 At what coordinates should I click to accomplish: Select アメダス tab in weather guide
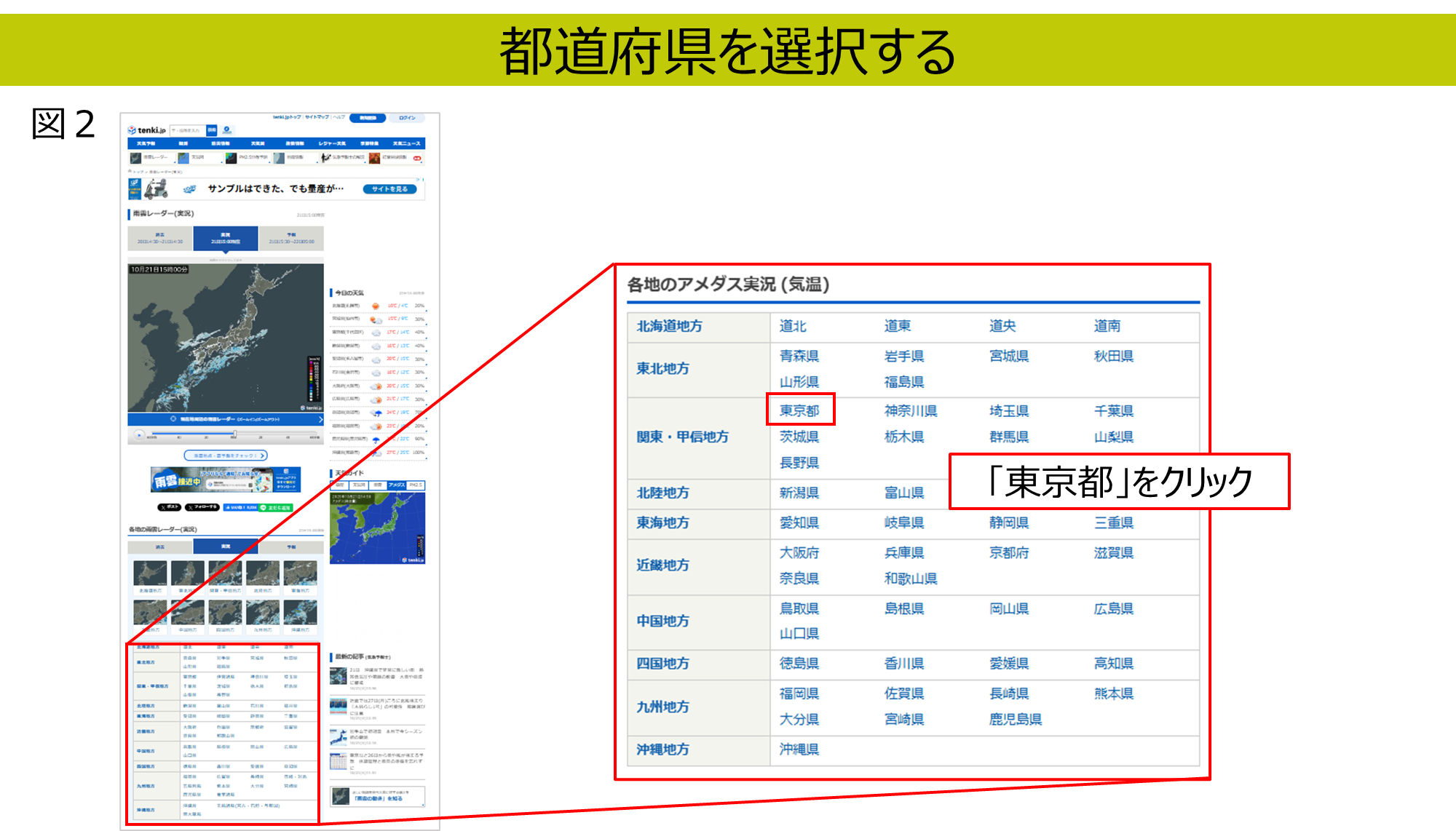[x=397, y=485]
